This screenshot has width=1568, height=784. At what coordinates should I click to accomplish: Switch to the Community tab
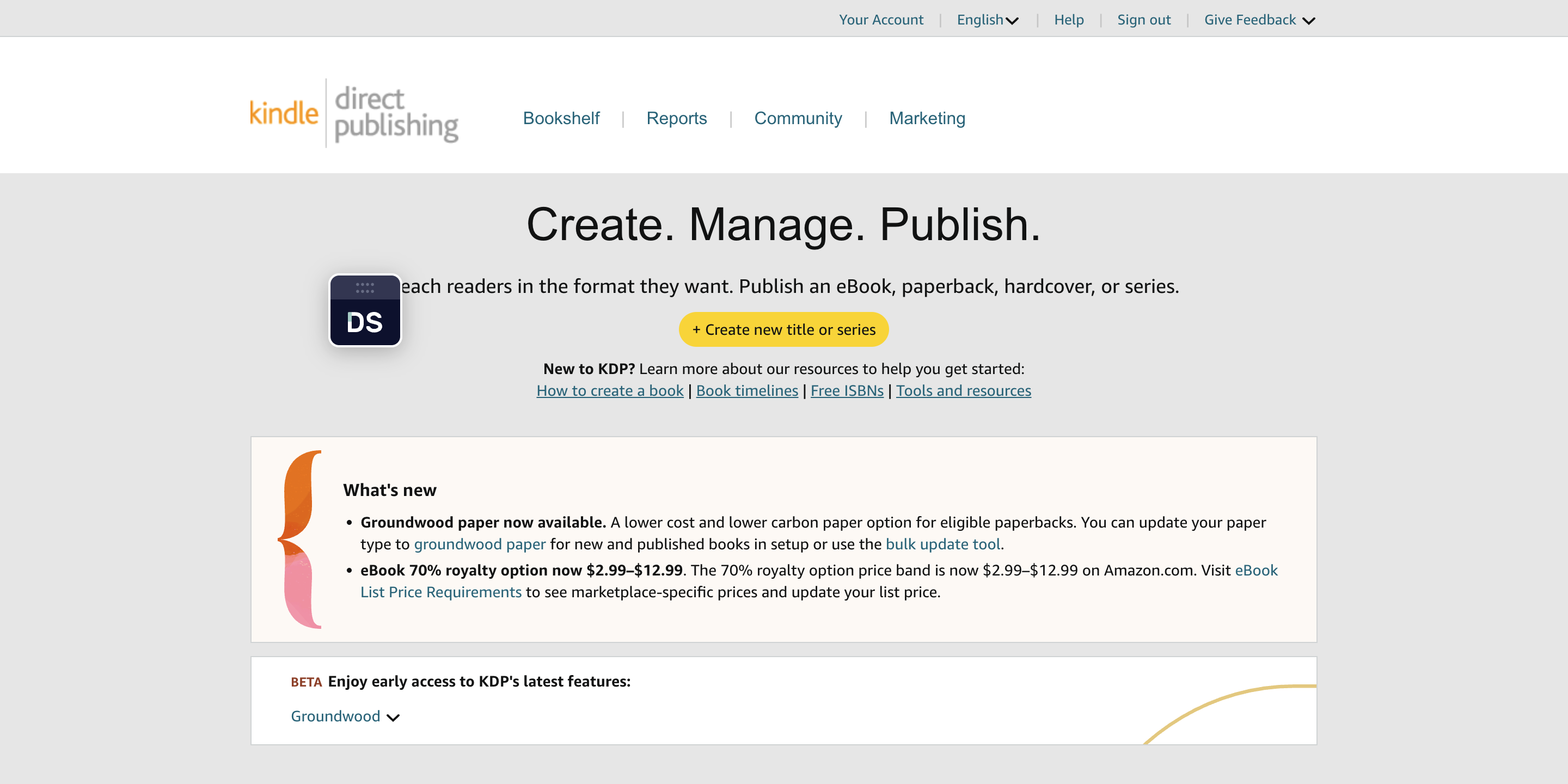tap(798, 118)
